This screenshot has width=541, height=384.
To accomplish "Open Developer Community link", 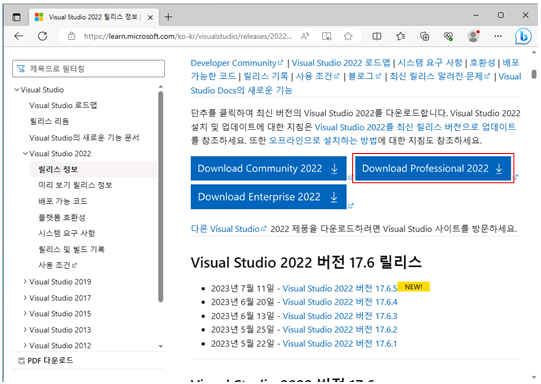I will (x=237, y=63).
